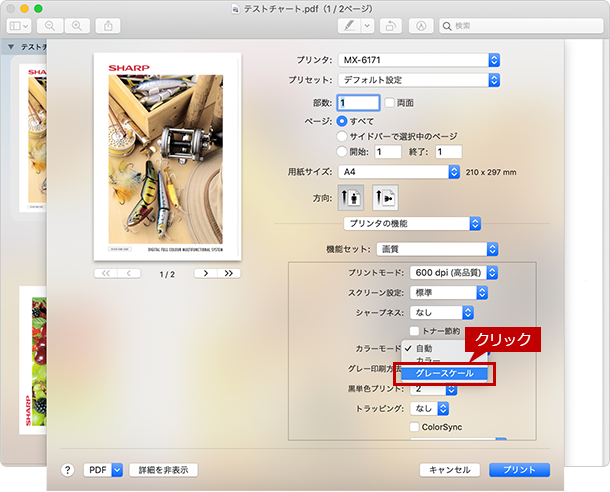Click the キャンセル button
The image size is (610, 492).
tap(449, 469)
